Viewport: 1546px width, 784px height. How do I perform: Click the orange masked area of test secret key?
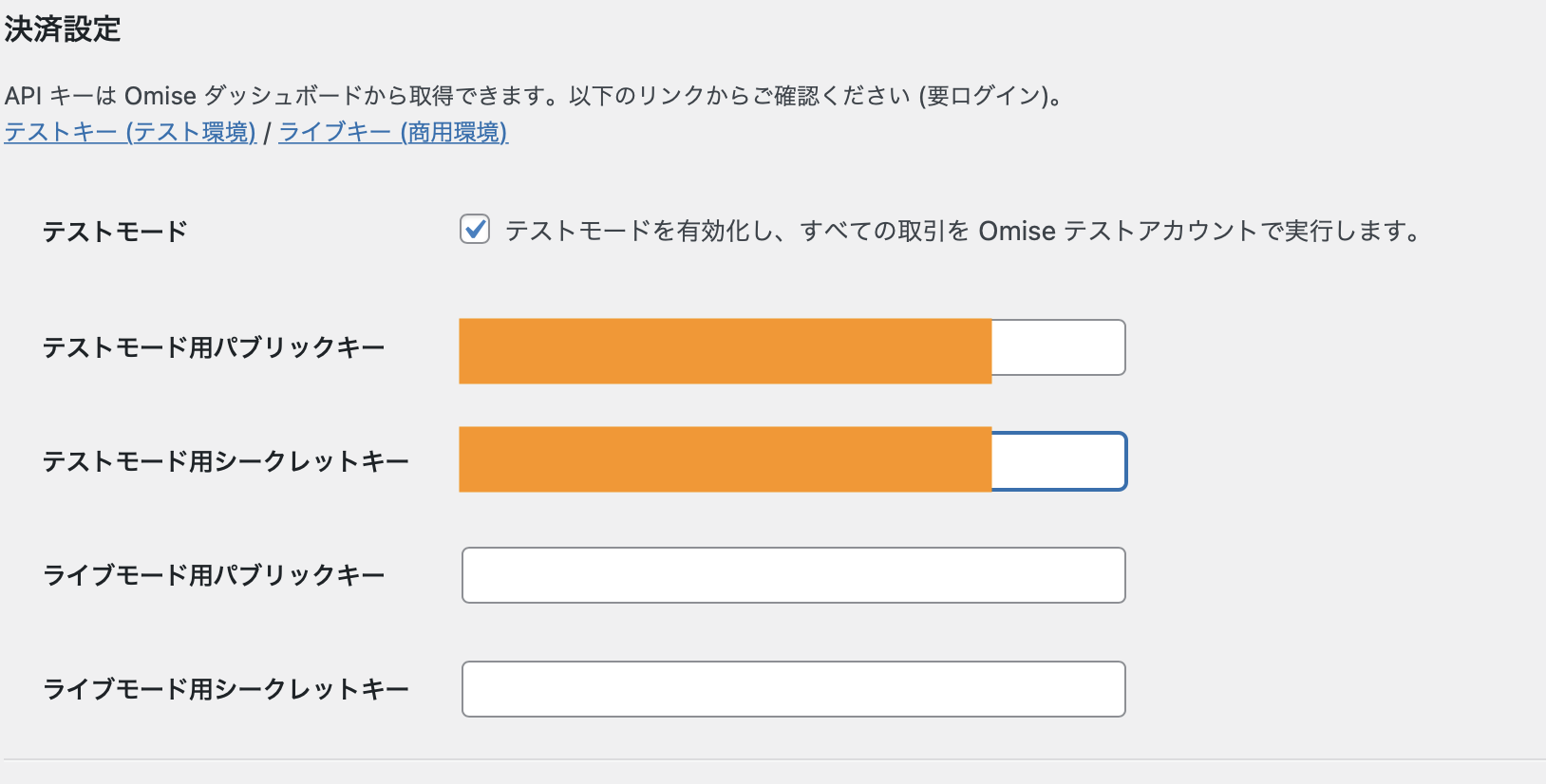tap(725, 459)
